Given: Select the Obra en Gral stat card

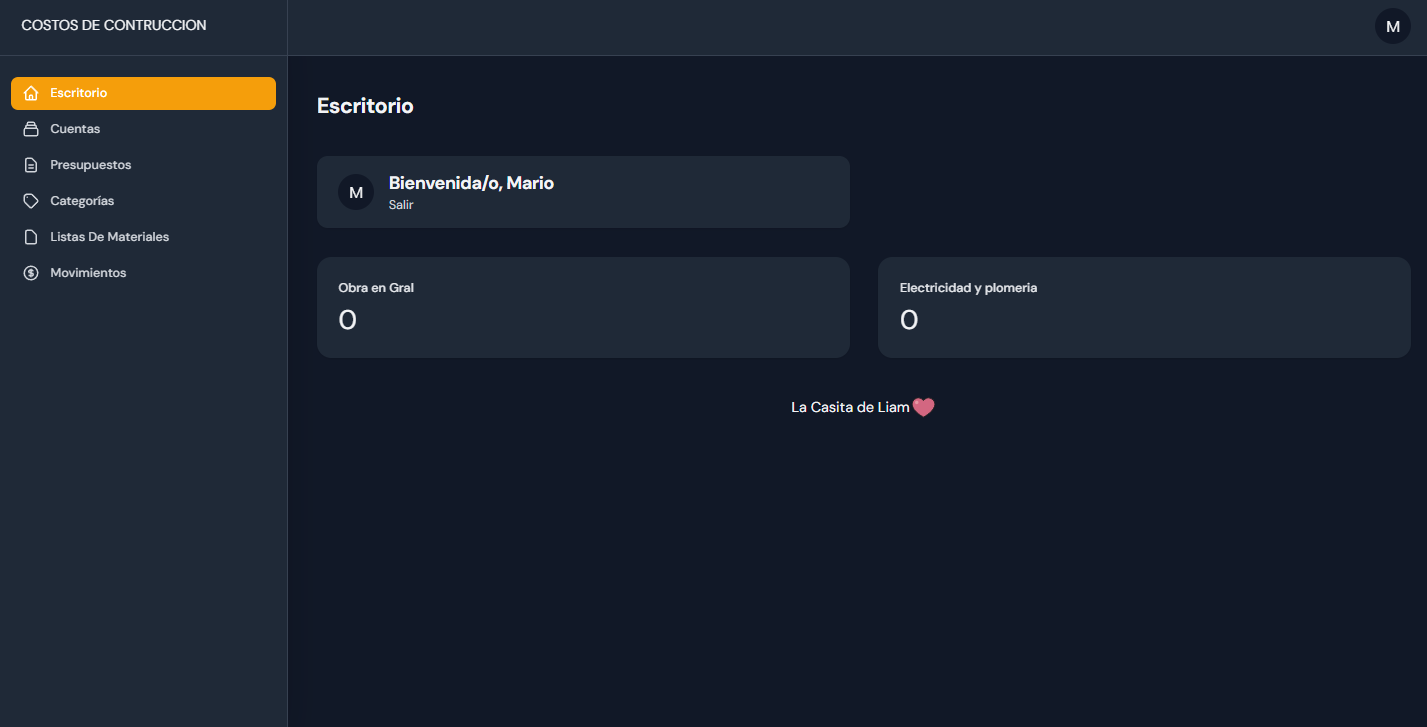Looking at the screenshot, I should pyautogui.click(x=583, y=307).
